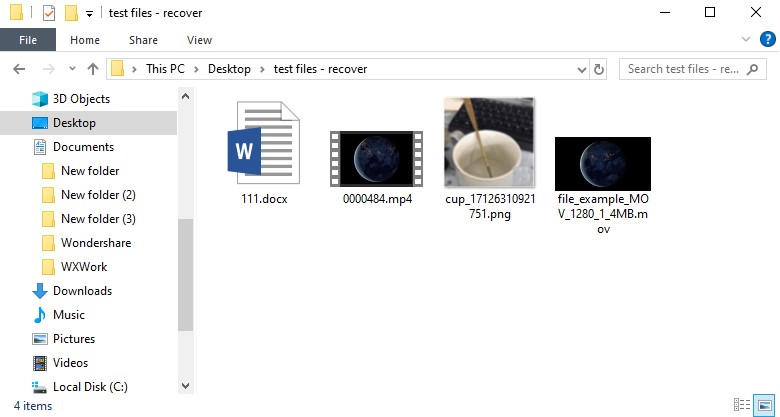Click the 0000484.mp4 file name

tap(377, 200)
